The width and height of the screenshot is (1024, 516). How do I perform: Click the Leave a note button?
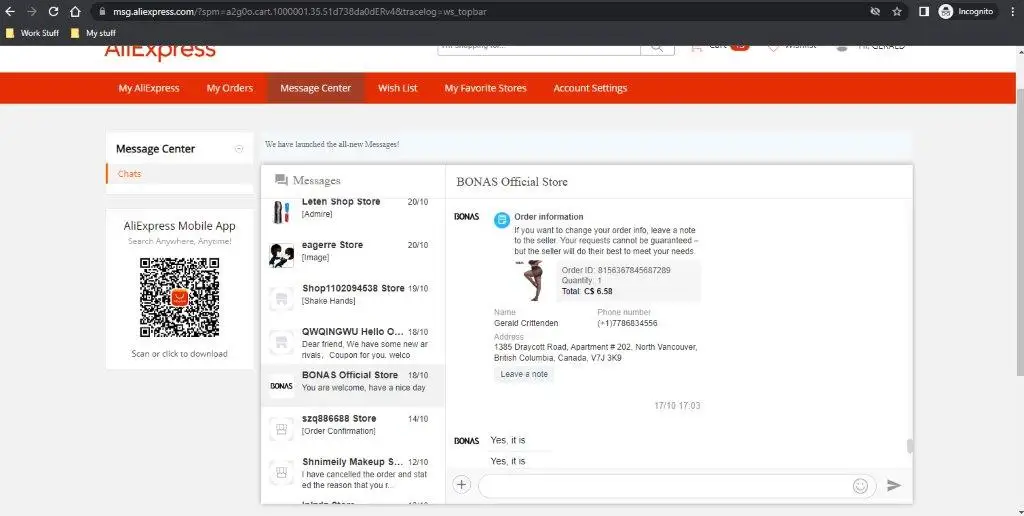coord(524,374)
